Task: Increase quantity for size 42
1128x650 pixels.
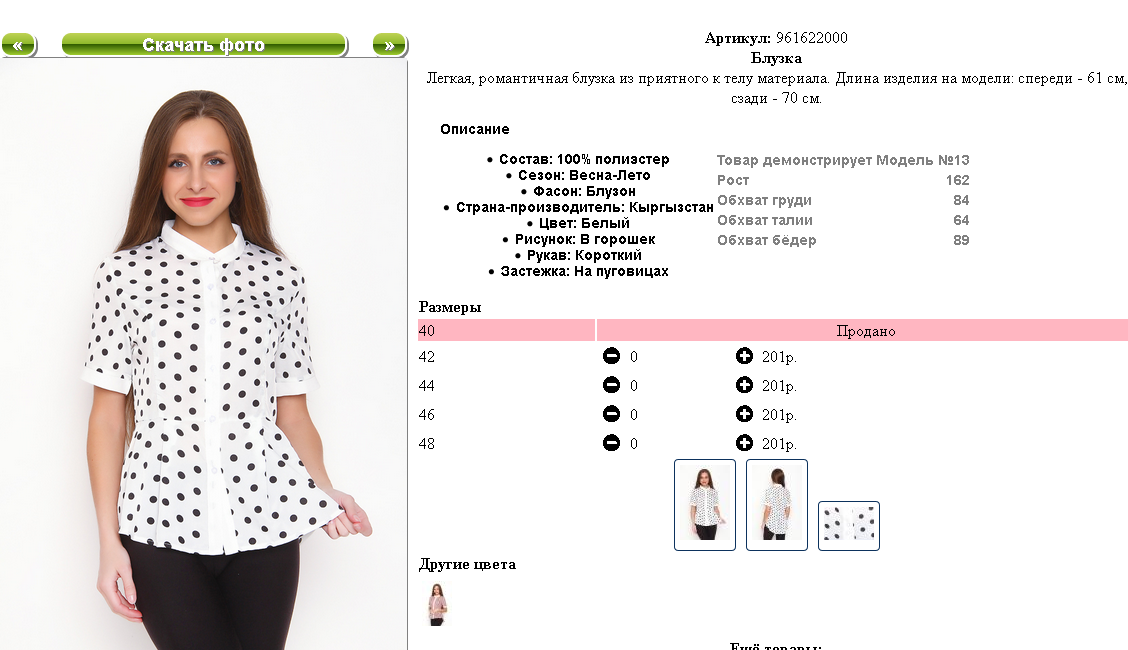Action: click(745, 356)
